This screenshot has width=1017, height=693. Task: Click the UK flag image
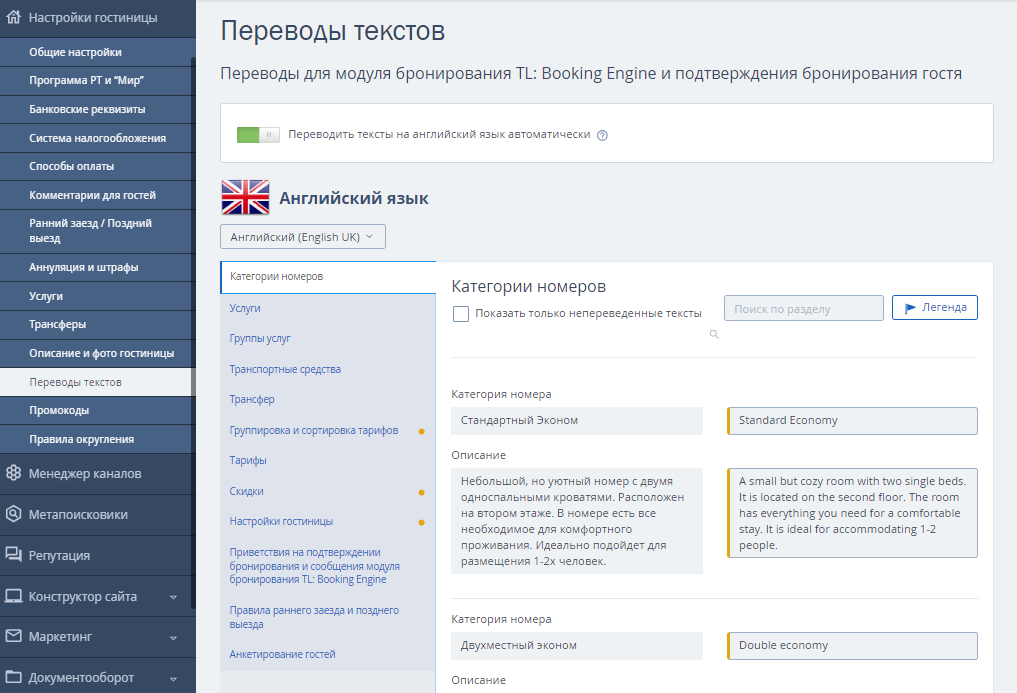click(245, 197)
